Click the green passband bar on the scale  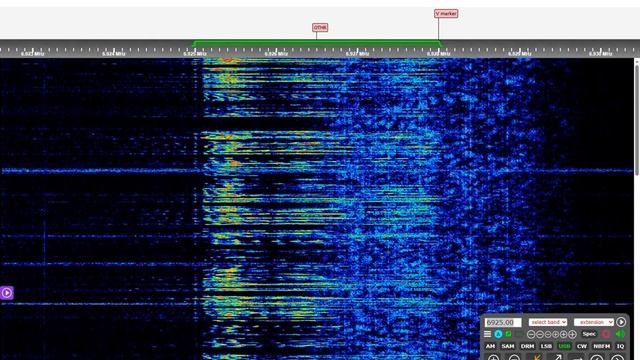317,42
